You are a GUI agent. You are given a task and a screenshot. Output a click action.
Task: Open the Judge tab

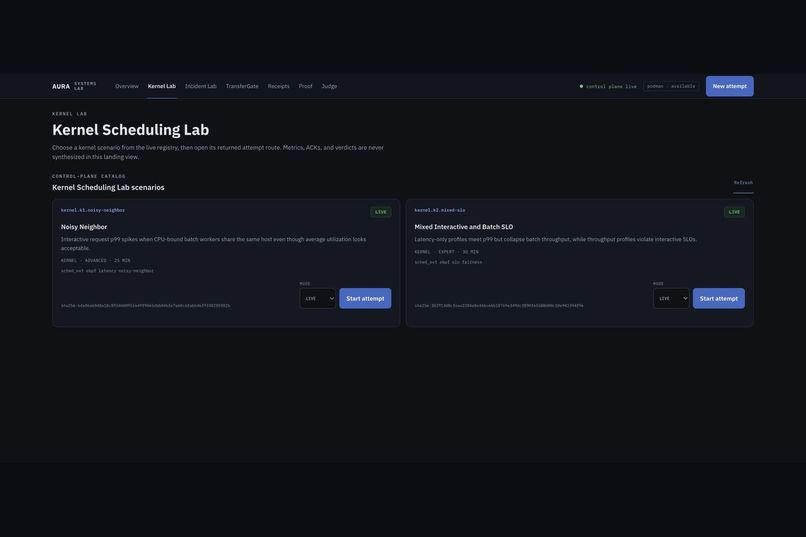[329, 86]
